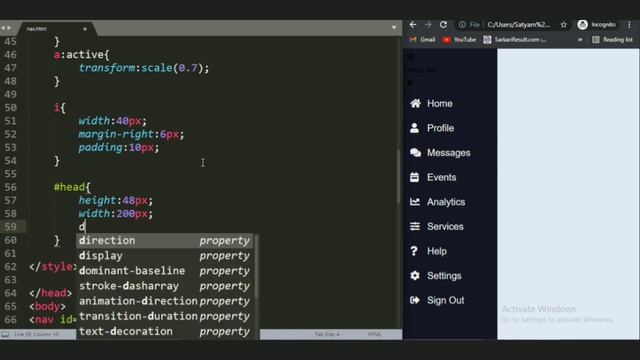This screenshot has height=360, width=640.
Task: Click the side bar toggle icon in status bar
Action: pos(5,334)
